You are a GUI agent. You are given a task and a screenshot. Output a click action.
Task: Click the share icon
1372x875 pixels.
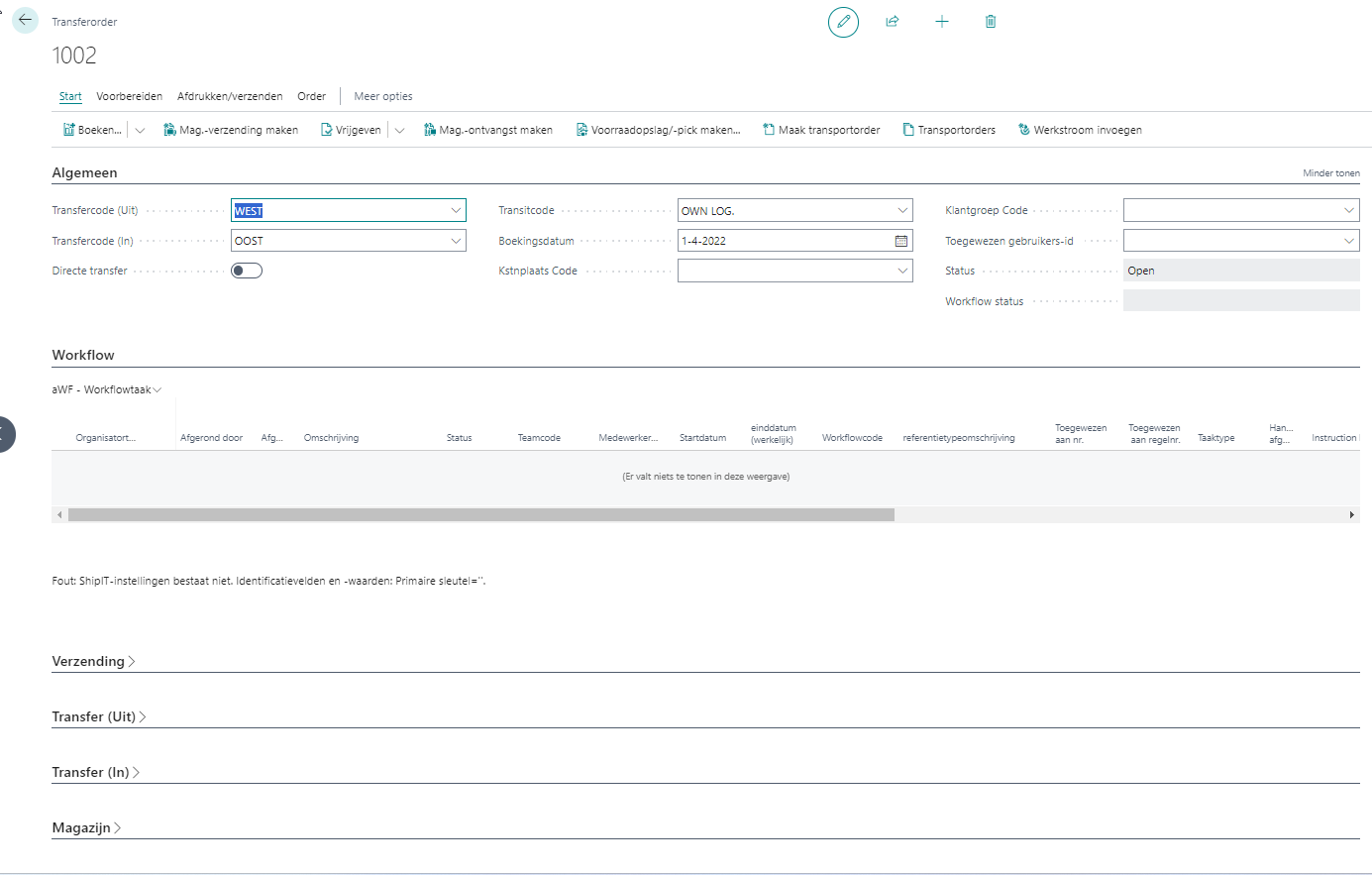893,22
